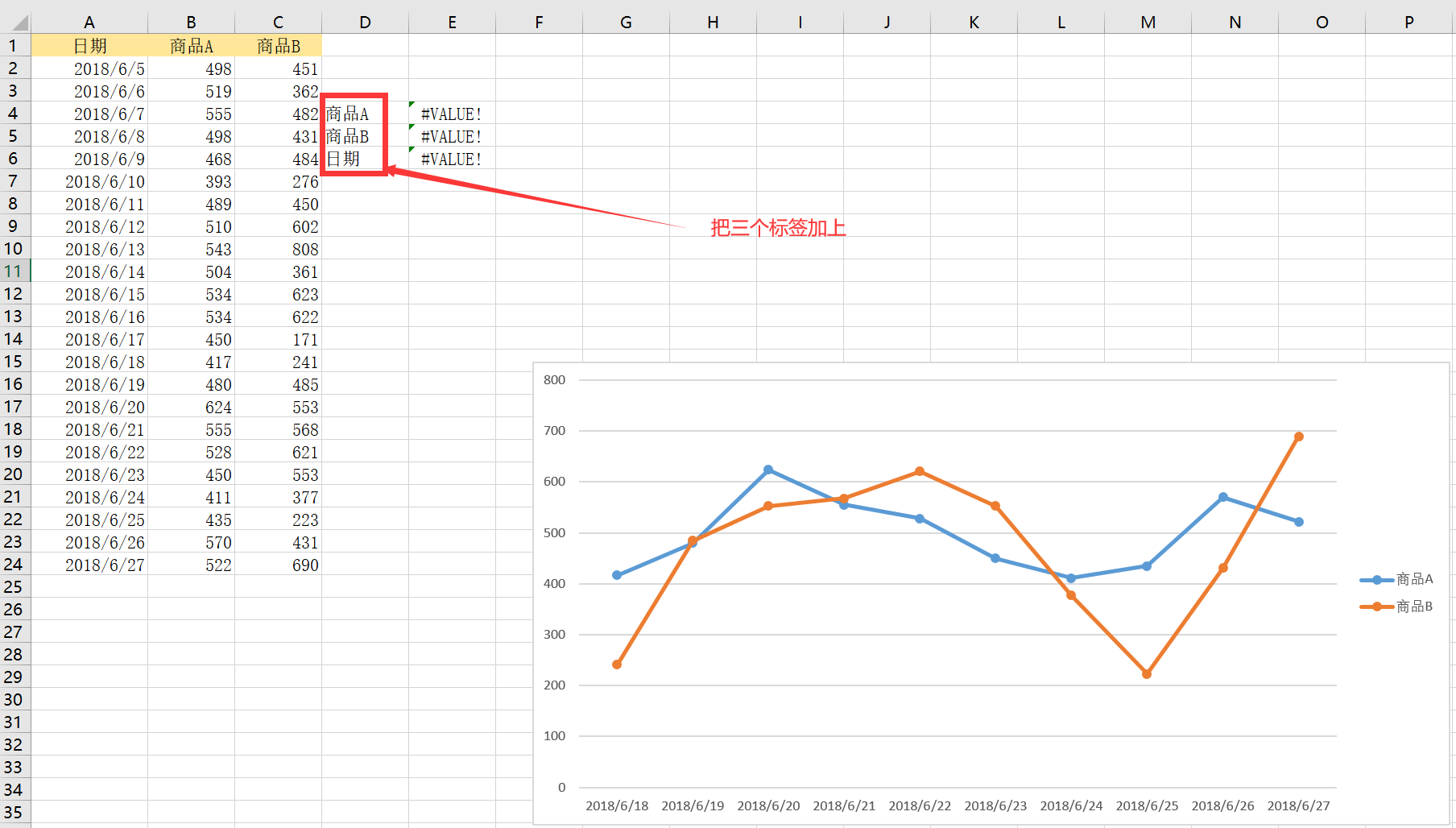This screenshot has height=828, width=1456.
Task: Select column A header
Action: pyautogui.click(x=89, y=23)
